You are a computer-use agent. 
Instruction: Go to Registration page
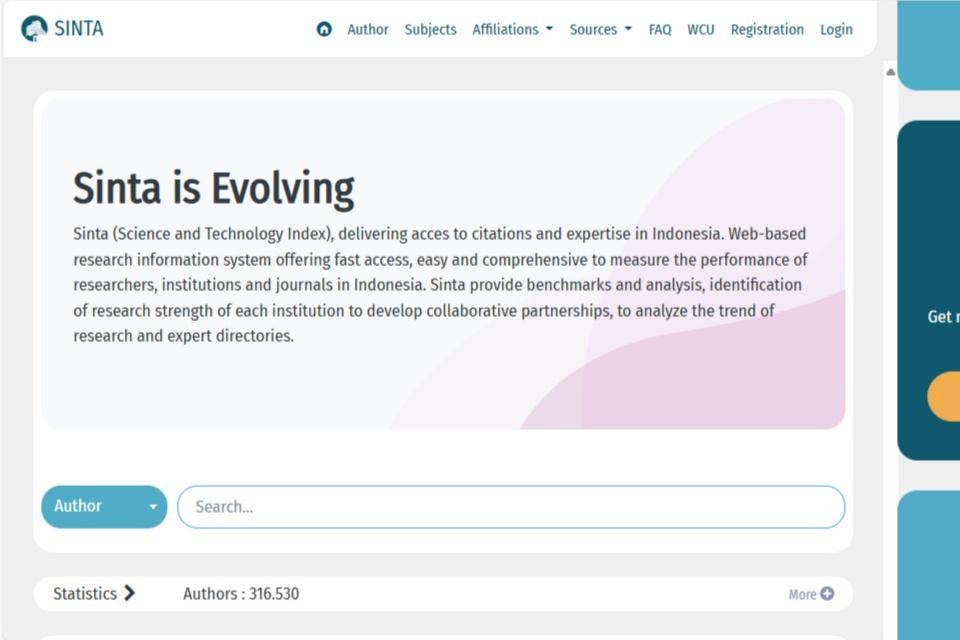pos(767,29)
